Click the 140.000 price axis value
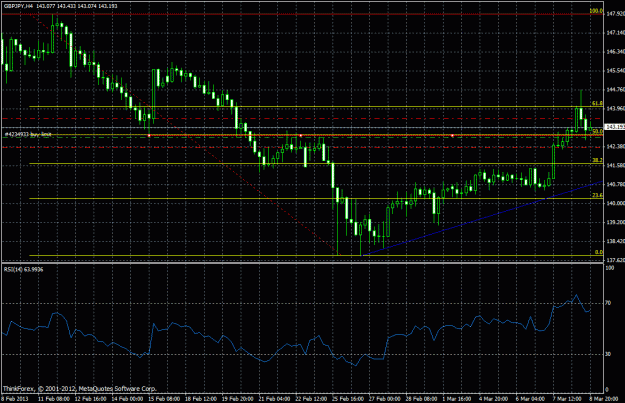 615,203
